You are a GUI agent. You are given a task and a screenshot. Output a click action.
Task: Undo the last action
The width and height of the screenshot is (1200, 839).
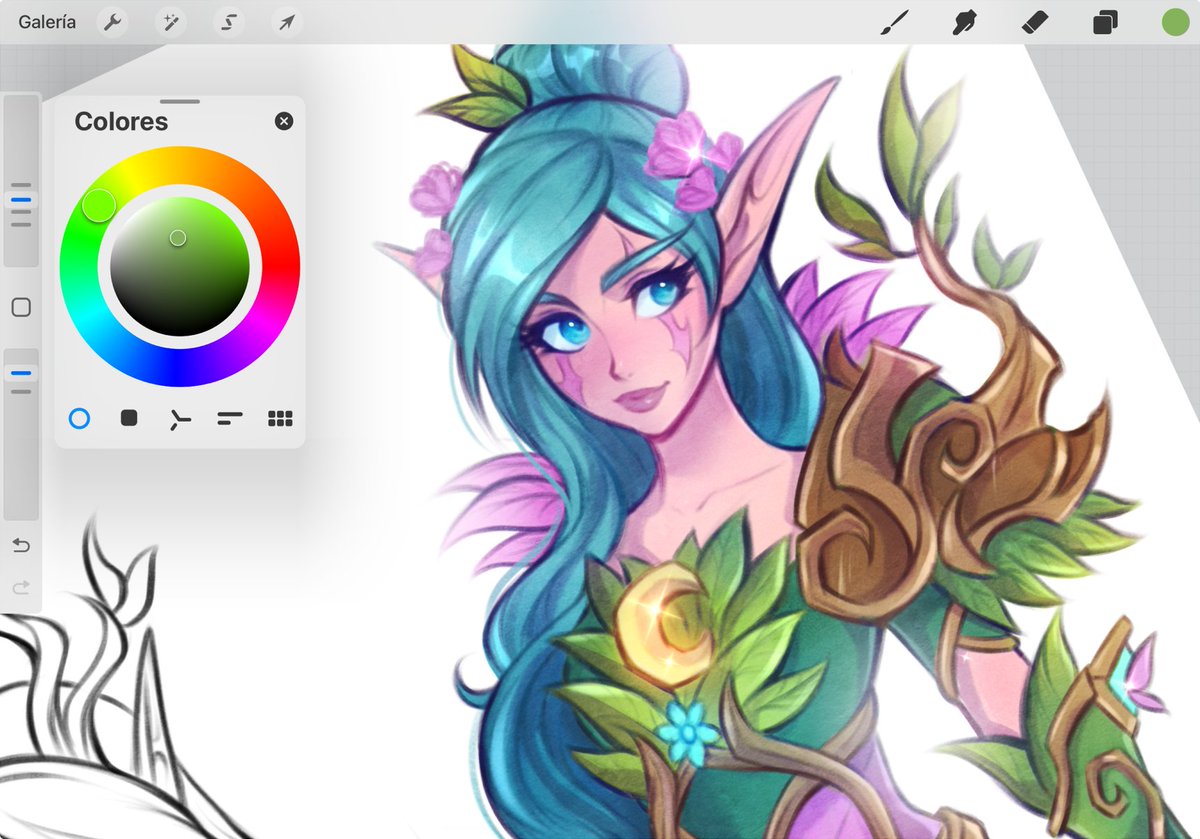click(x=21, y=545)
